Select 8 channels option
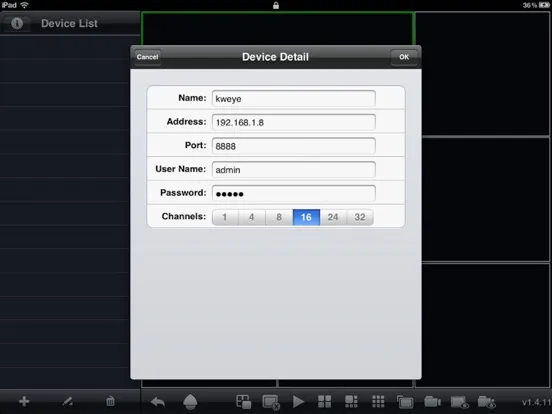 pos(279,217)
